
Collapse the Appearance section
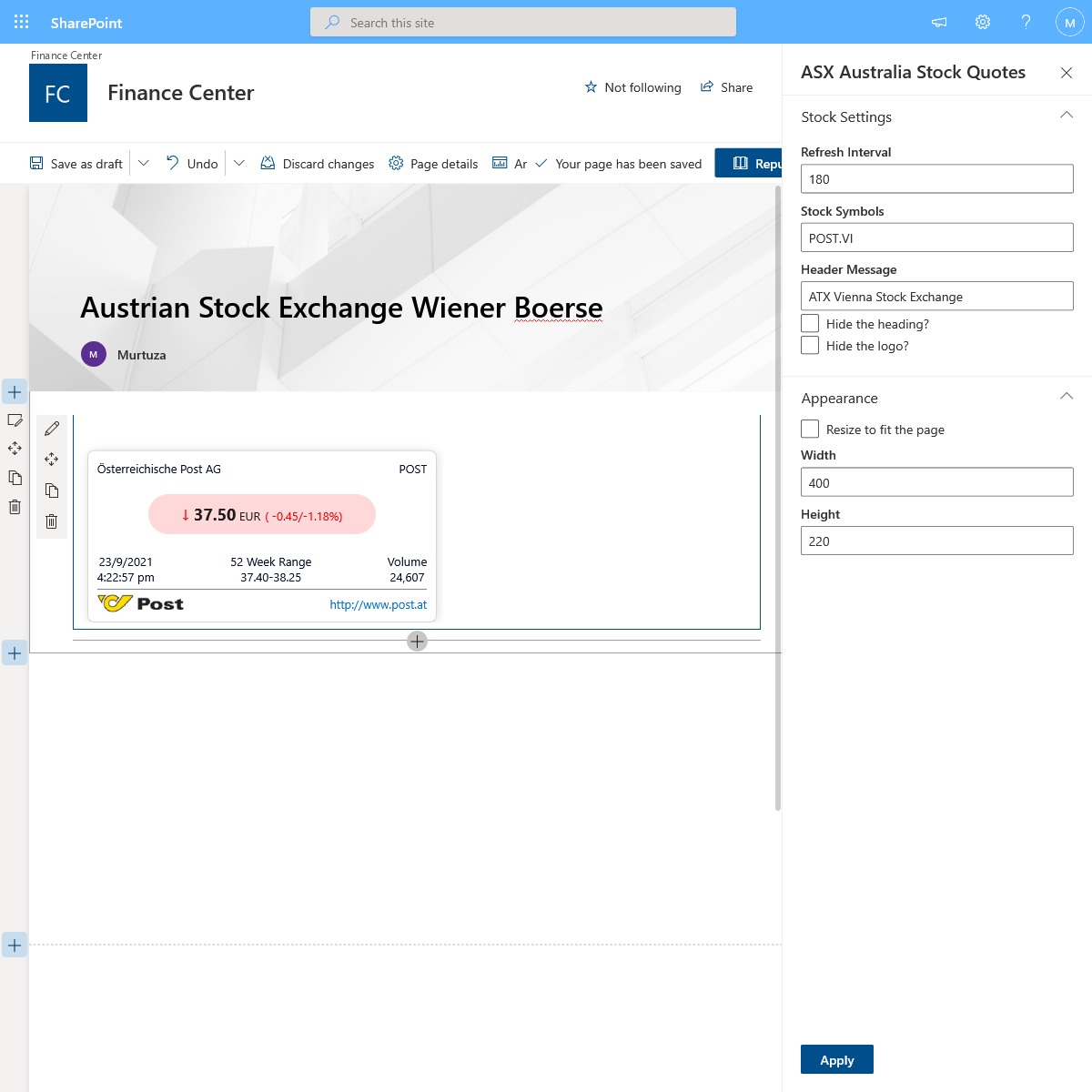coord(1067,397)
